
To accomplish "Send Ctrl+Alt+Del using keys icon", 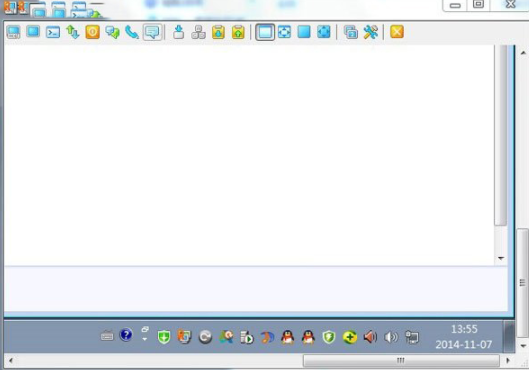I will 198,32.
